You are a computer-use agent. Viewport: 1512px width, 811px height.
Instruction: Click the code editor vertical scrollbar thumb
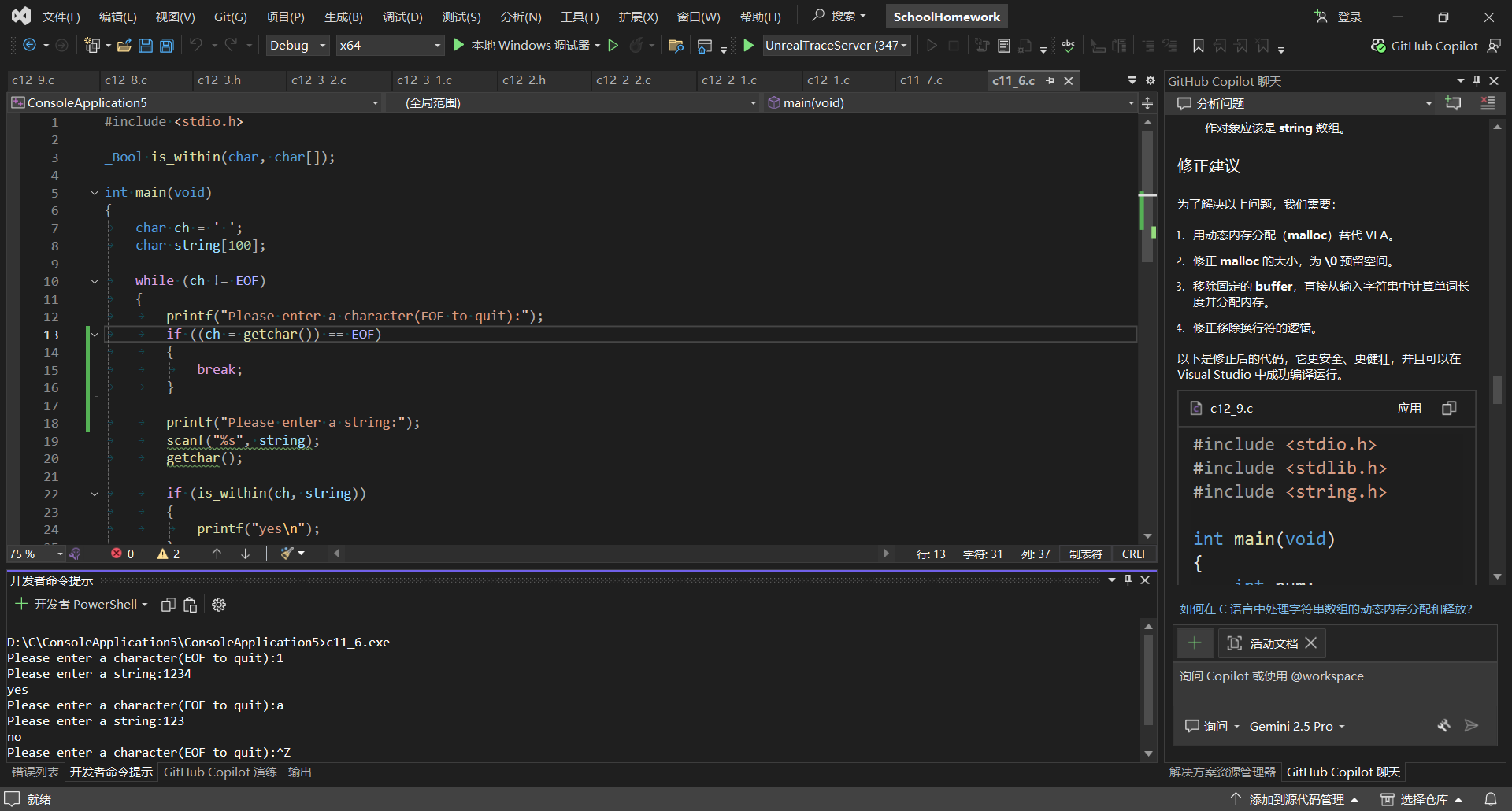coord(1147,197)
